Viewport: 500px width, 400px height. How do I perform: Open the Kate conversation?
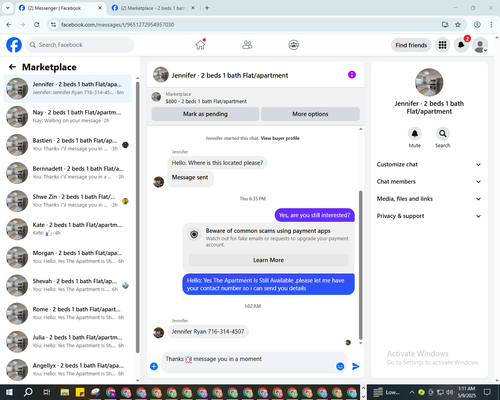67,229
